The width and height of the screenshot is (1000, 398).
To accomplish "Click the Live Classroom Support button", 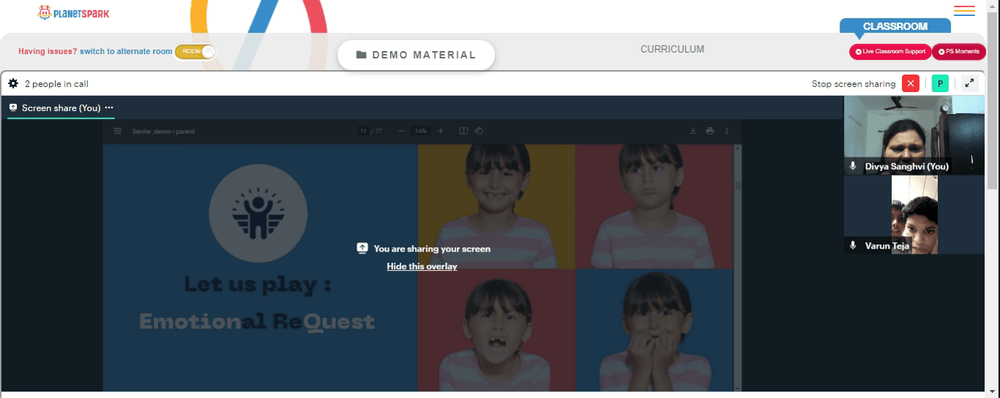I will click(x=890, y=52).
